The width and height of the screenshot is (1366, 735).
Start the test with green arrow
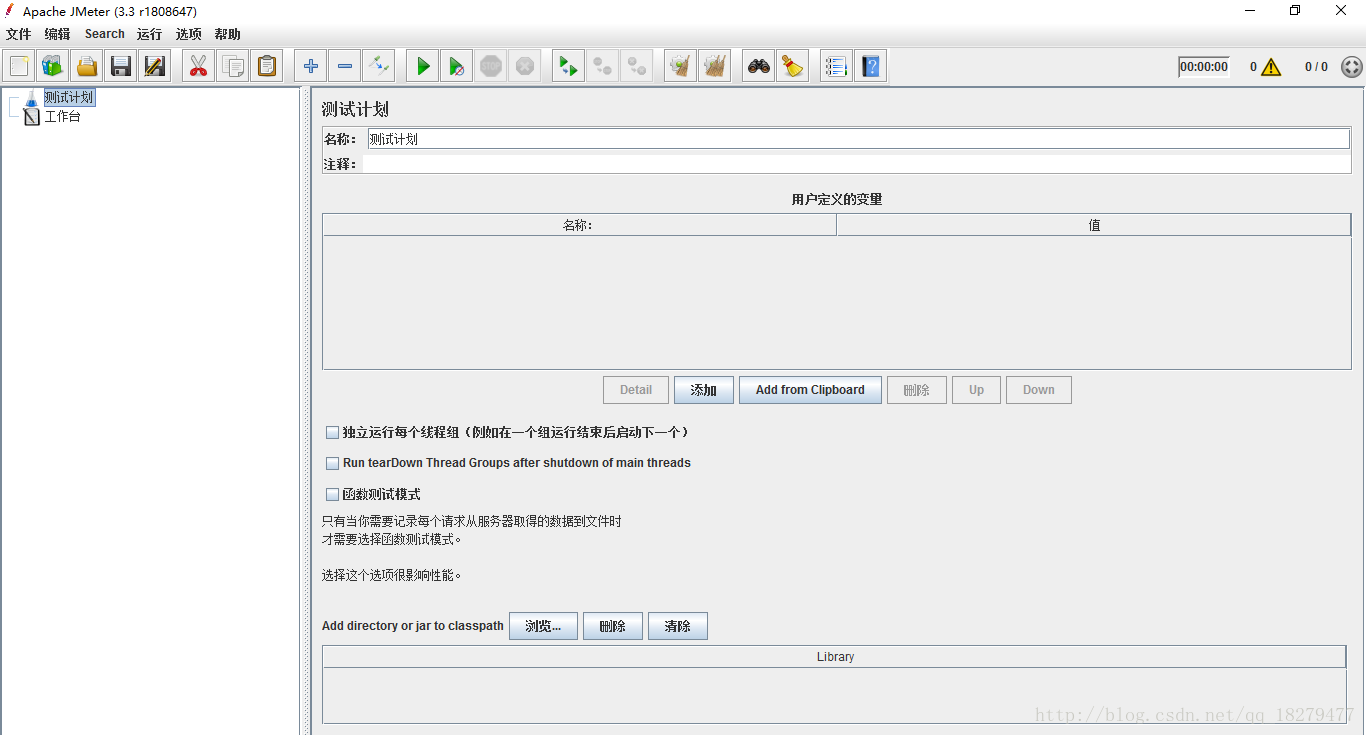(x=423, y=66)
